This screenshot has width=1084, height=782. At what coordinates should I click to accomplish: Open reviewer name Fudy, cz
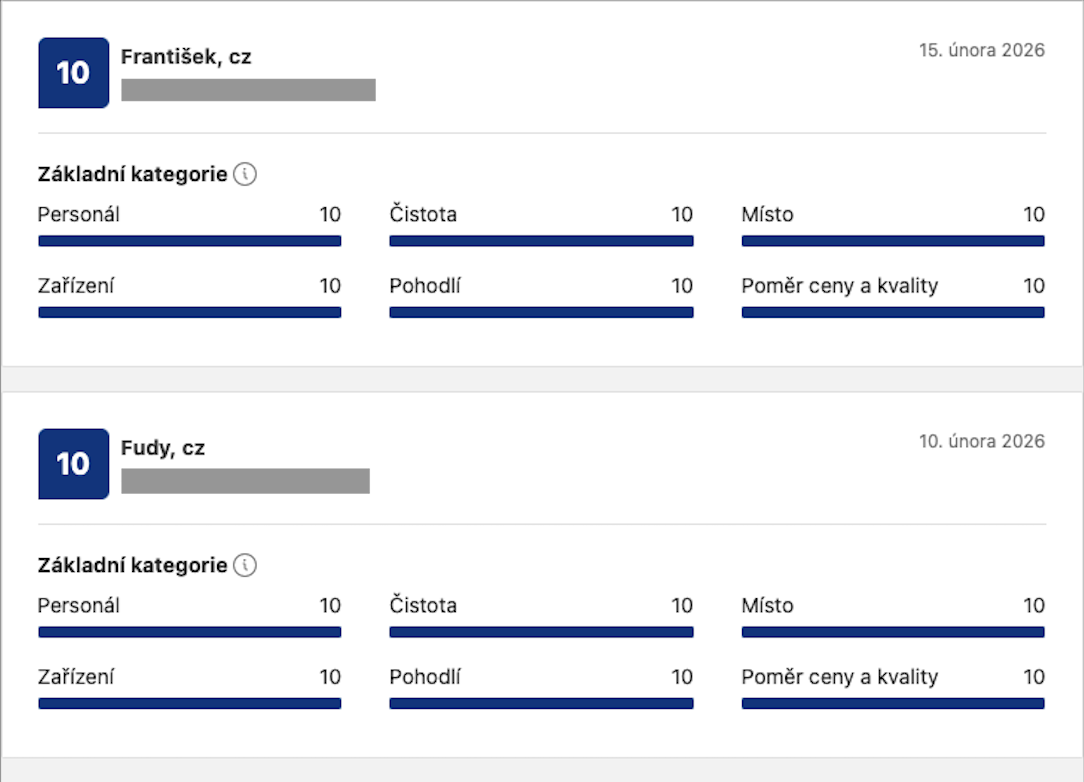(163, 448)
